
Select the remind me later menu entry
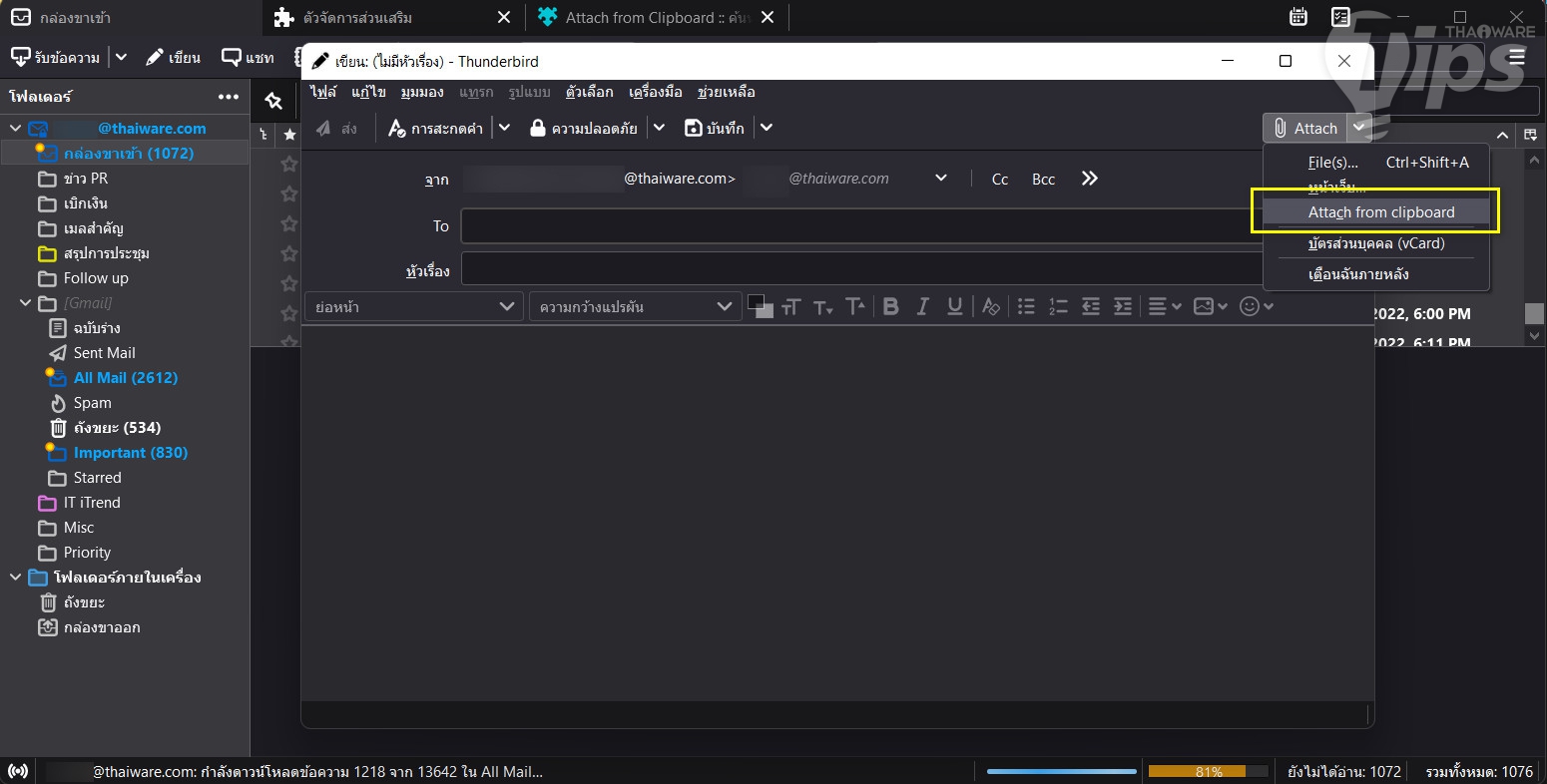click(x=1376, y=274)
